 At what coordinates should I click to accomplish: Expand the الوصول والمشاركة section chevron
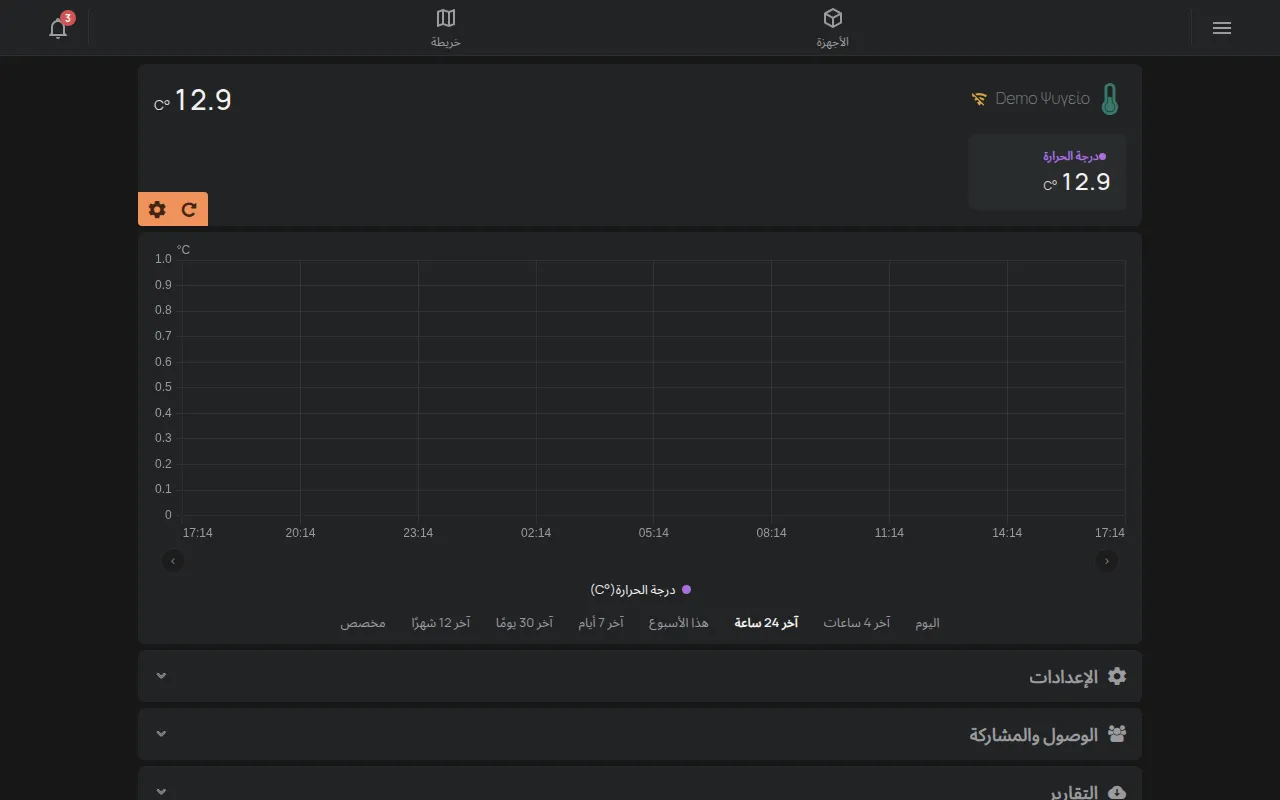161,734
